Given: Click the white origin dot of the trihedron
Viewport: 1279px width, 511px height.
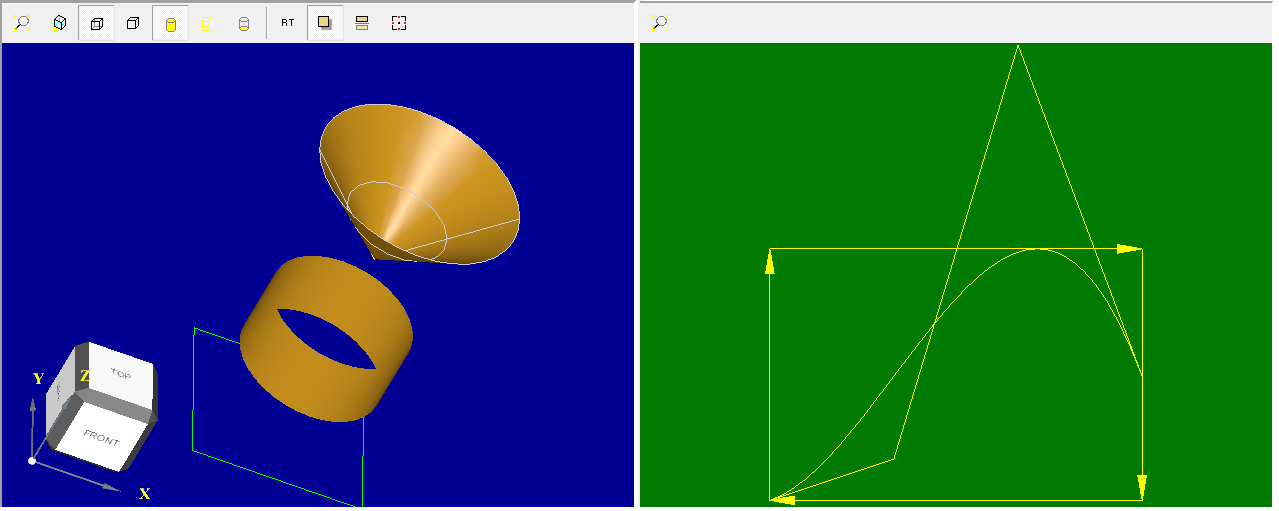Looking at the screenshot, I should coord(32,460).
